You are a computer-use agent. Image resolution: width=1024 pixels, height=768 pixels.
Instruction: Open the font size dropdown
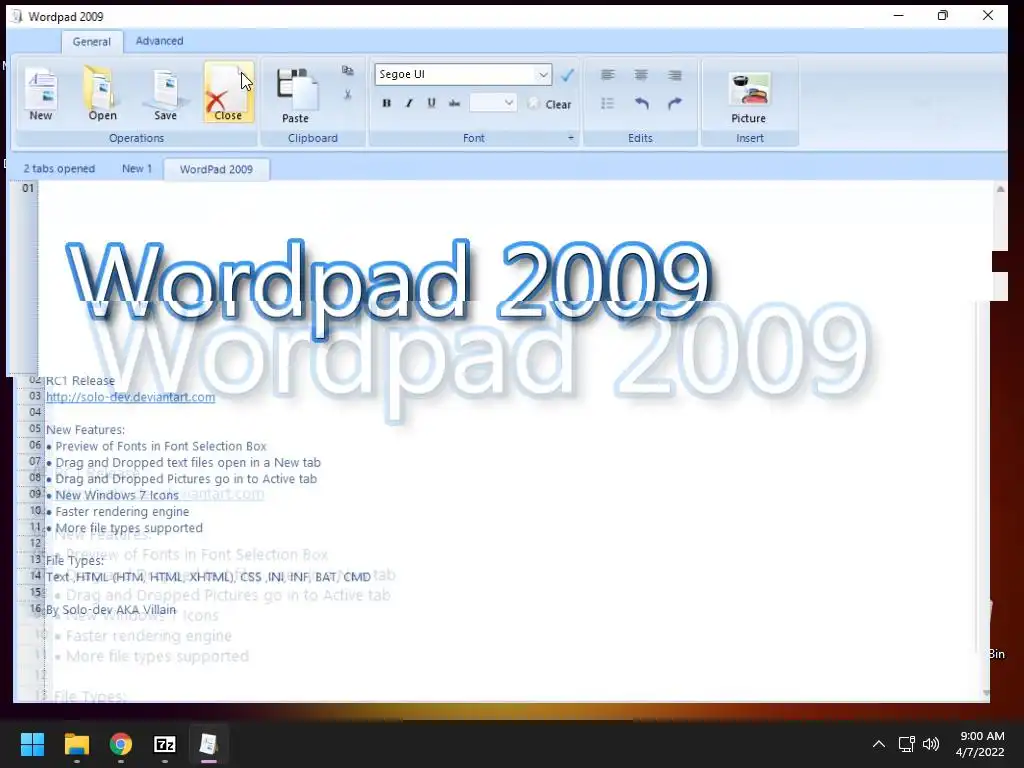tap(508, 103)
